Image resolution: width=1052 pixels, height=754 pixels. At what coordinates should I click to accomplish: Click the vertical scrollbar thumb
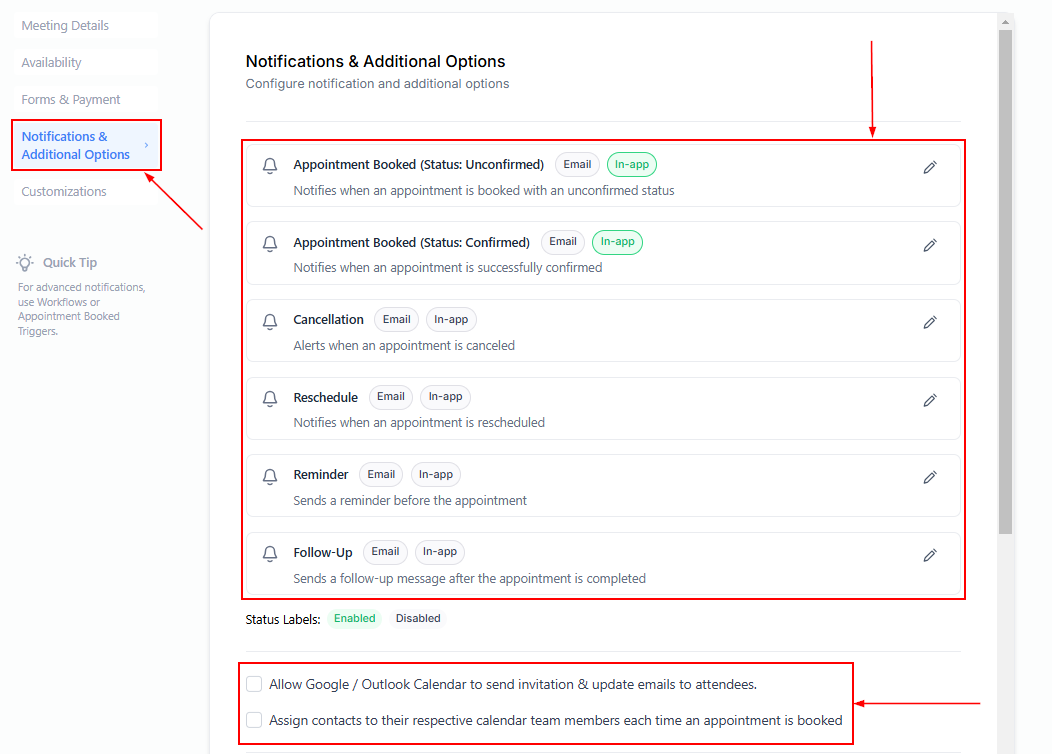[x=1005, y=280]
